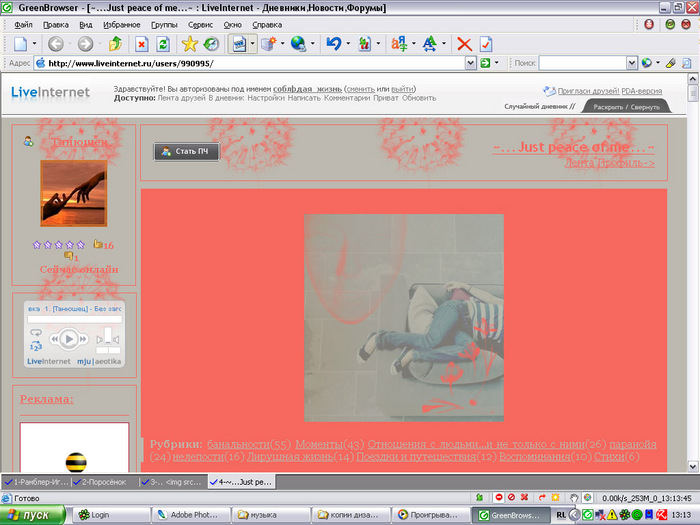
Task: Switch to Adobe Phot... taskbar window
Action: coord(191,515)
